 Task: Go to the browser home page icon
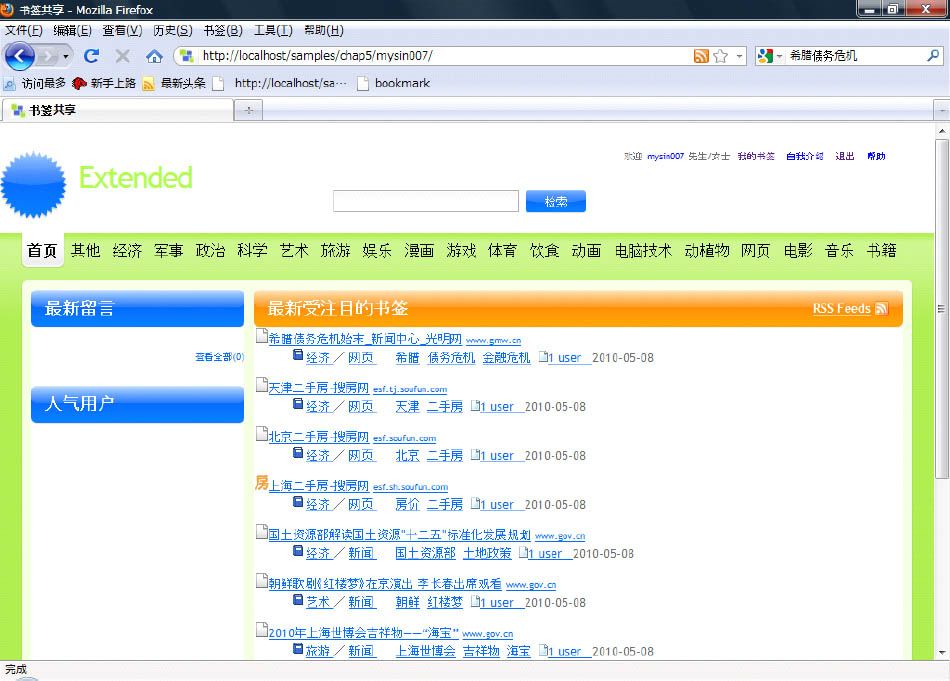154,56
